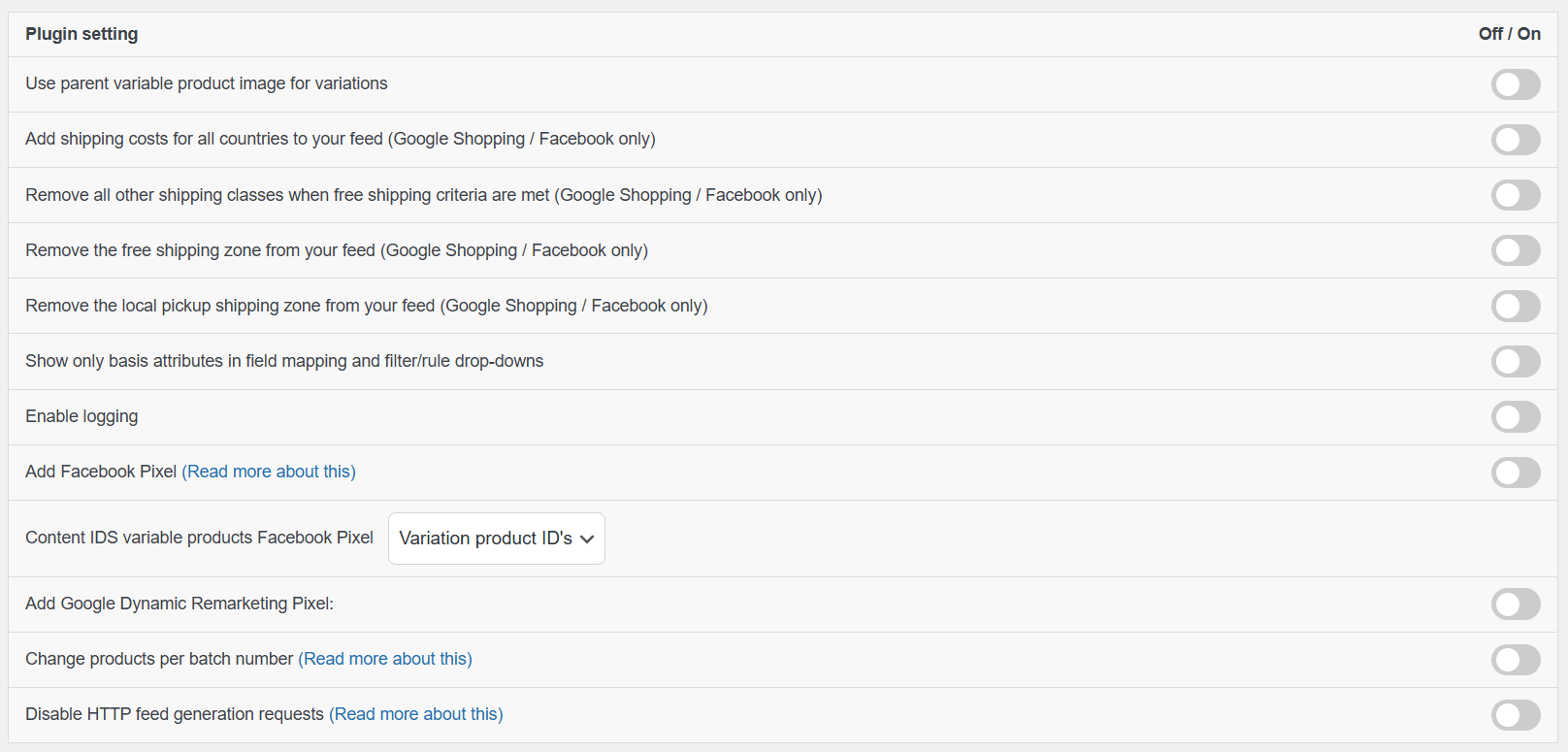Switch on remove local pickup shipping zone
Viewport: 1568px width, 752px height.
coord(1515,306)
